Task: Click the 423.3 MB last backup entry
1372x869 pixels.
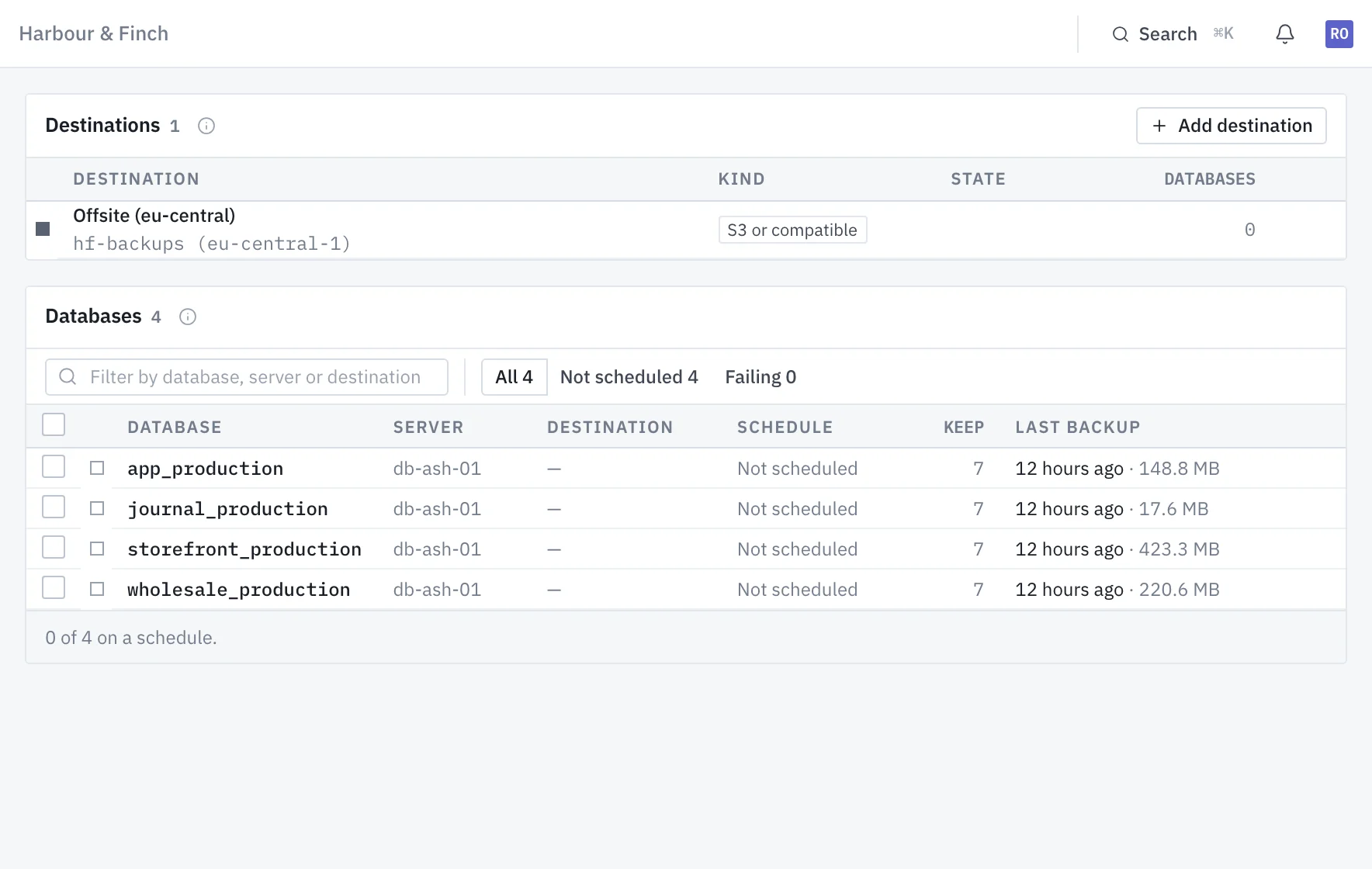Action: tap(1179, 549)
